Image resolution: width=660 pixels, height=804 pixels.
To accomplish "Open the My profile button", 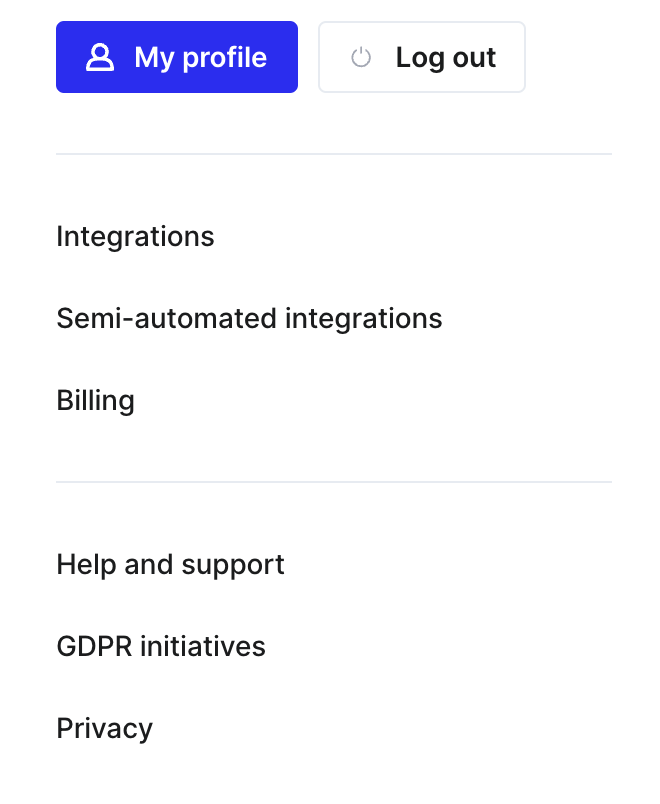I will pos(177,57).
